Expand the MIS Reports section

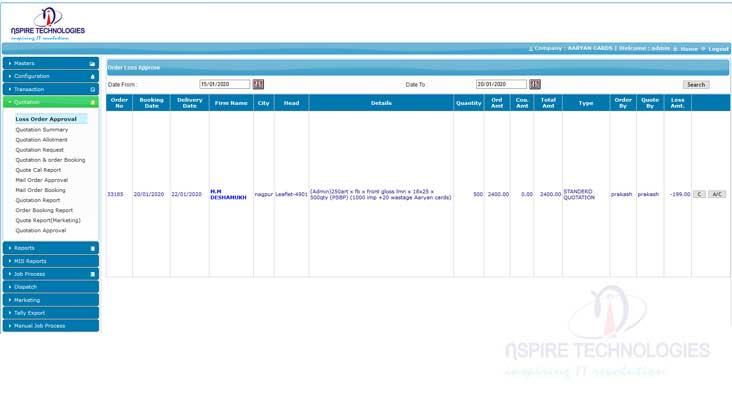pos(51,261)
